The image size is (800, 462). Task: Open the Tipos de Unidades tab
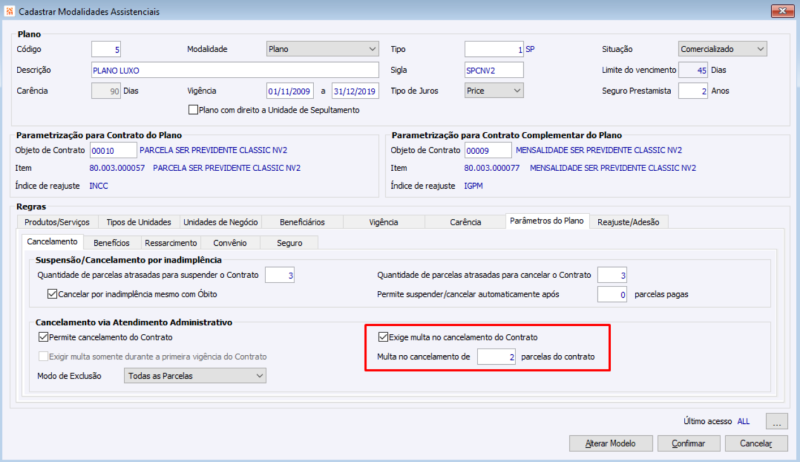(x=138, y=222)
